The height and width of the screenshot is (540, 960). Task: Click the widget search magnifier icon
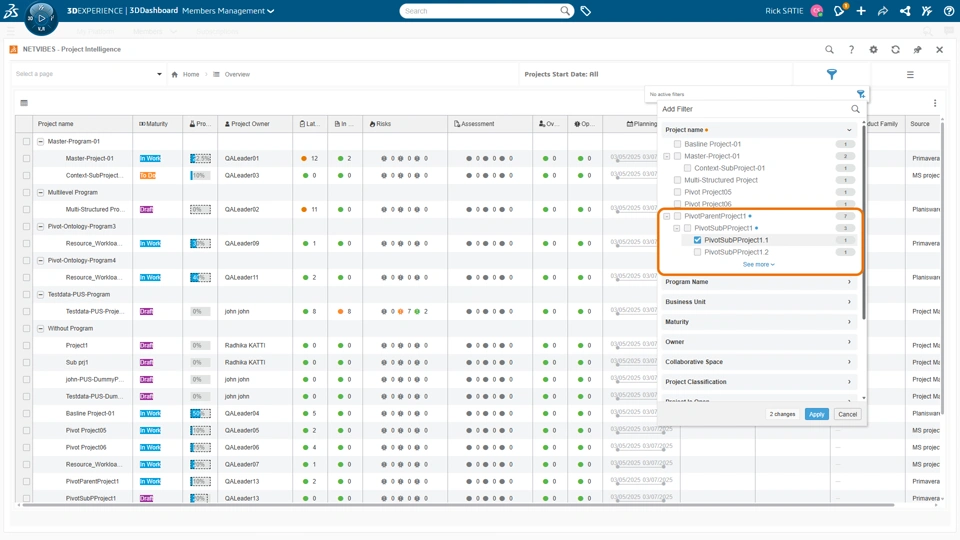point(829,50)
